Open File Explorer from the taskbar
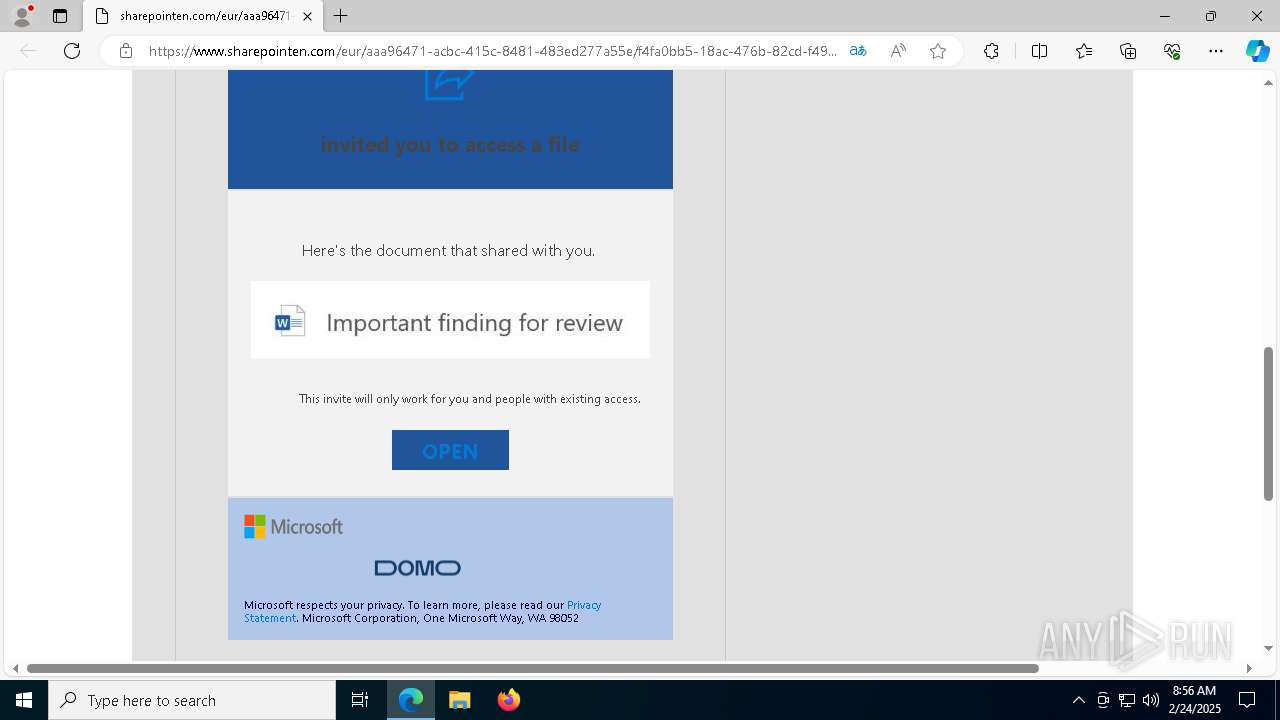1280x720 pixels. 459,700
